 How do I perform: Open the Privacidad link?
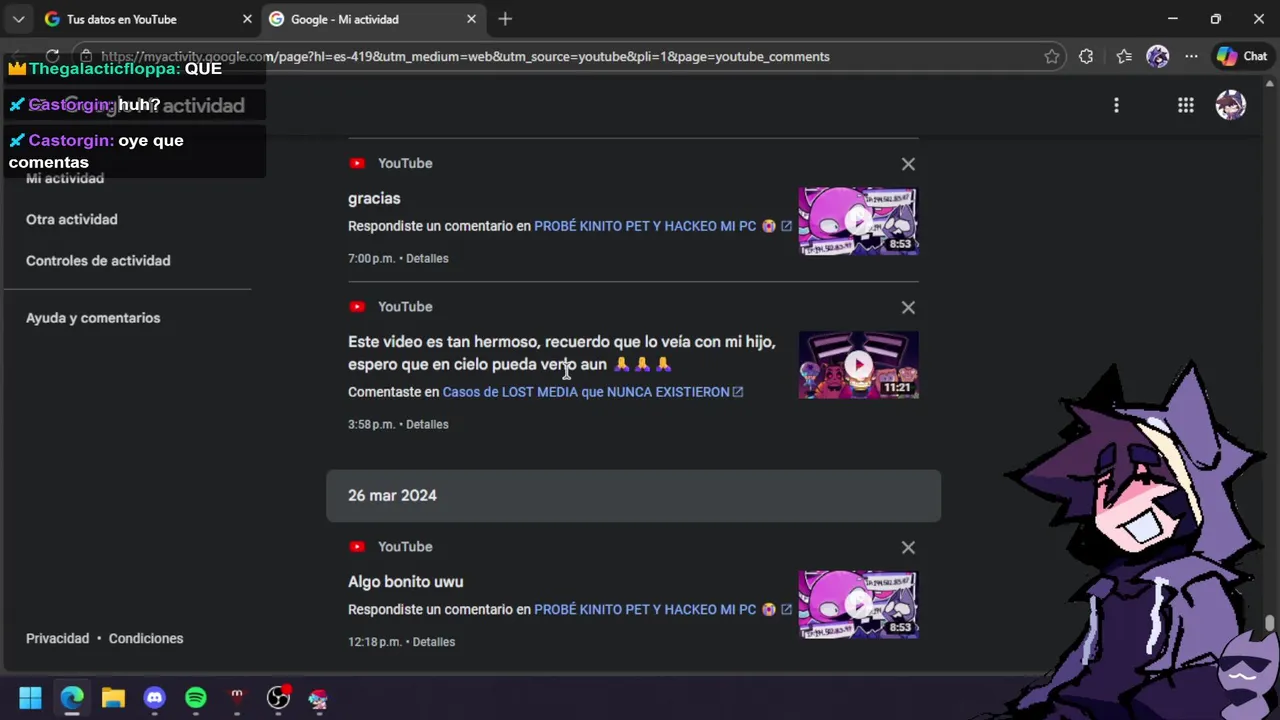click(57, 638)
